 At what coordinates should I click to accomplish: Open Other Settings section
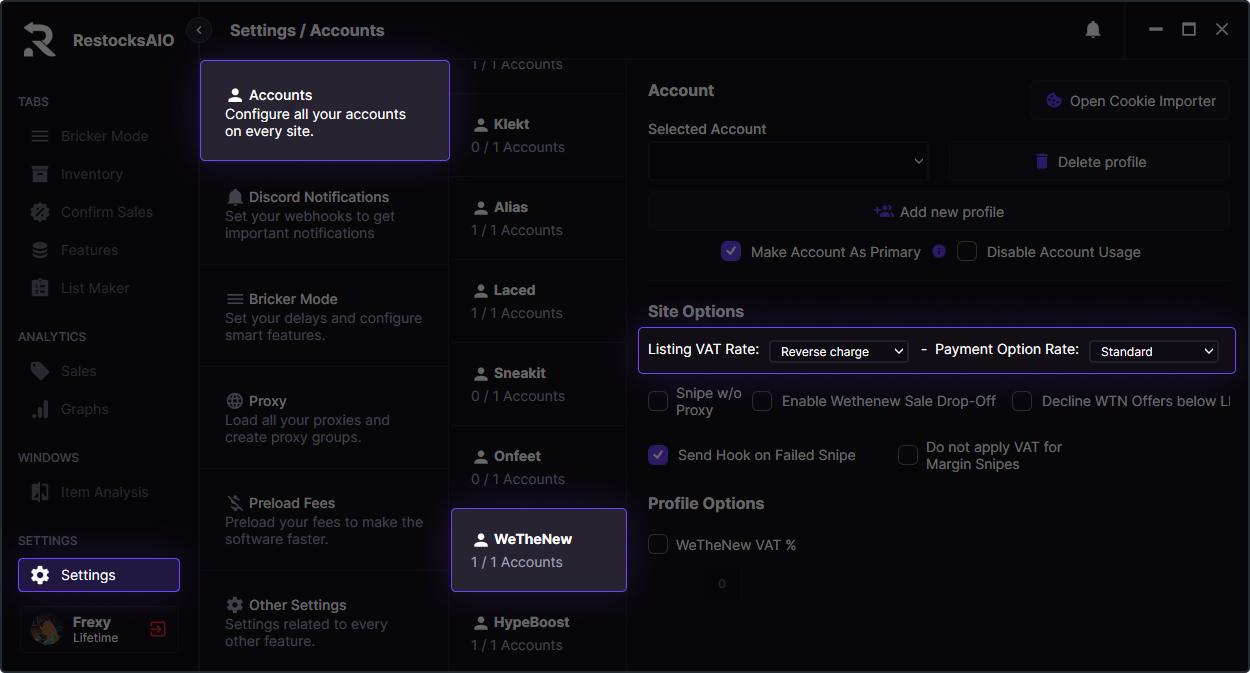(x=325, y=622)
